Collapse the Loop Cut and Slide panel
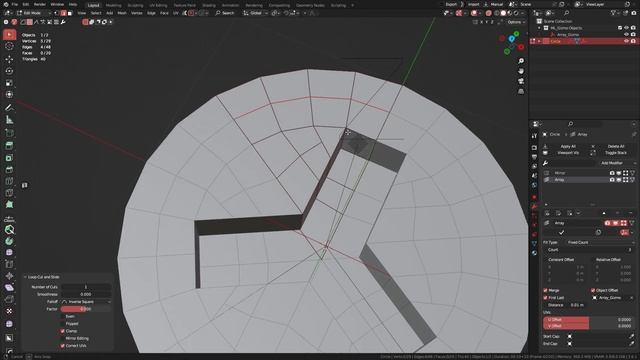 coord(25,277)
